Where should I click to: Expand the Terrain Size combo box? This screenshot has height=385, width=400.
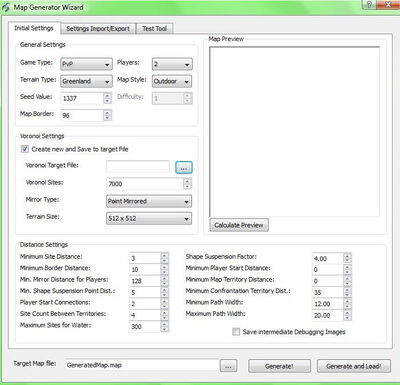pyautogui.click(x=149, y=219)
